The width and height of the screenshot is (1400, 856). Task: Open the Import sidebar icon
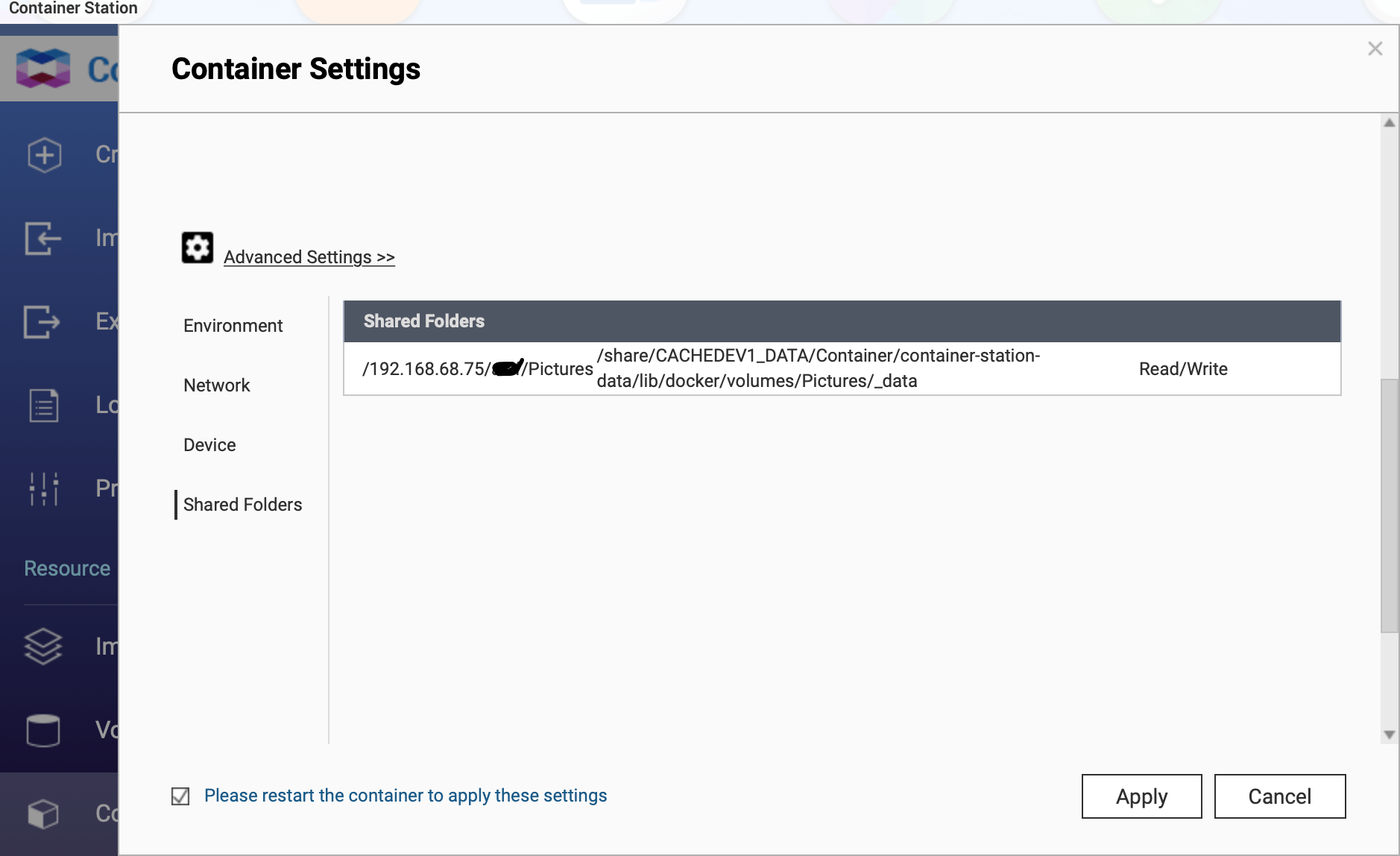click(42, 239)
